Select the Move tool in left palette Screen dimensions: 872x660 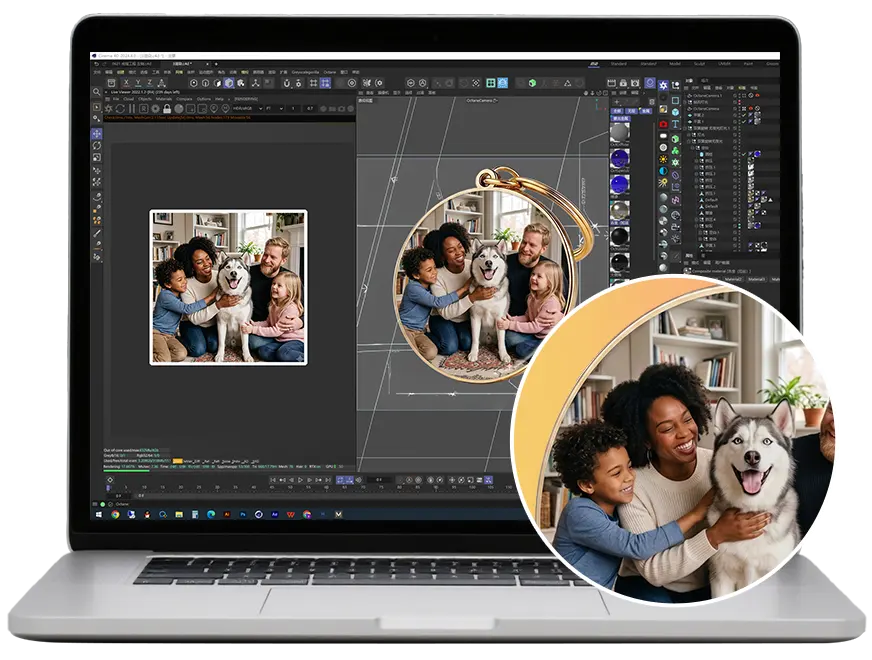tap(96, 134)
